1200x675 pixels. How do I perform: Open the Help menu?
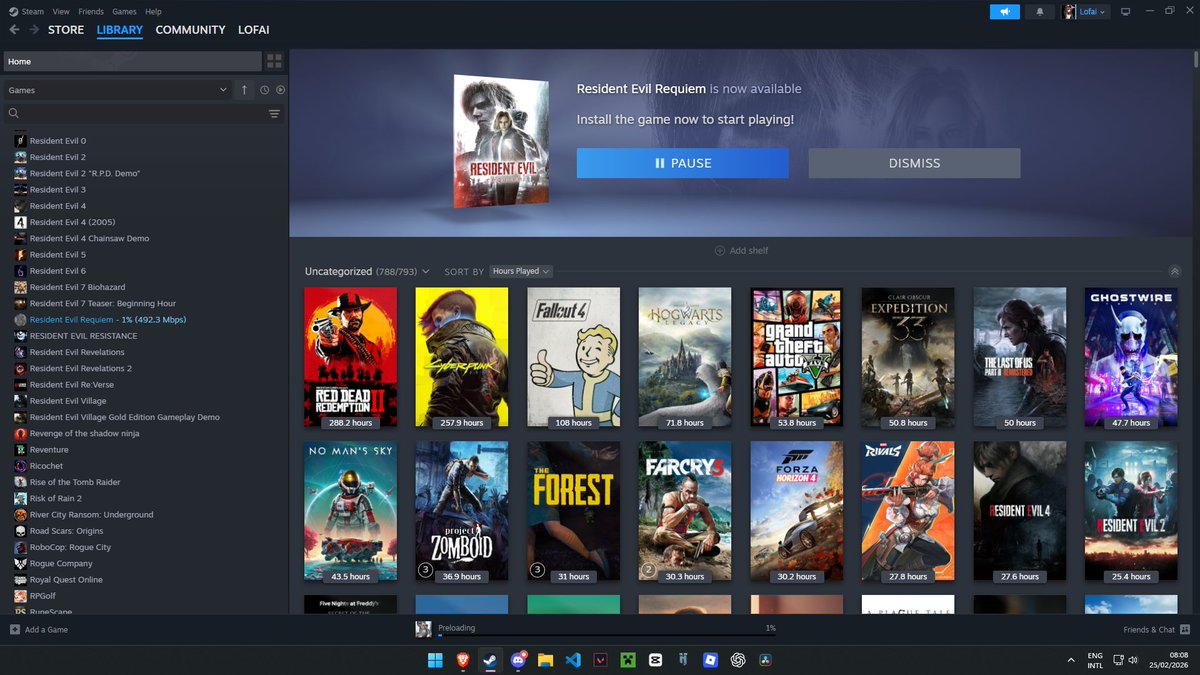(x=153, y=11)
